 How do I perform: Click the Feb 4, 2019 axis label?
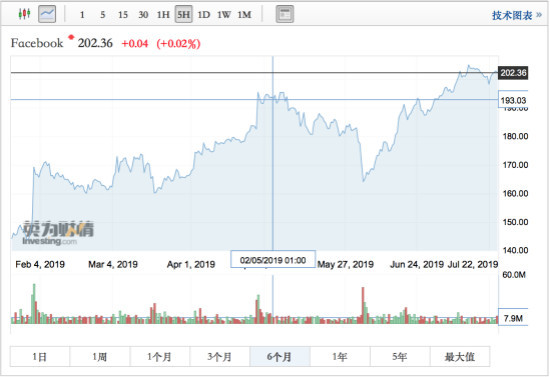click(x=40, y=264)
